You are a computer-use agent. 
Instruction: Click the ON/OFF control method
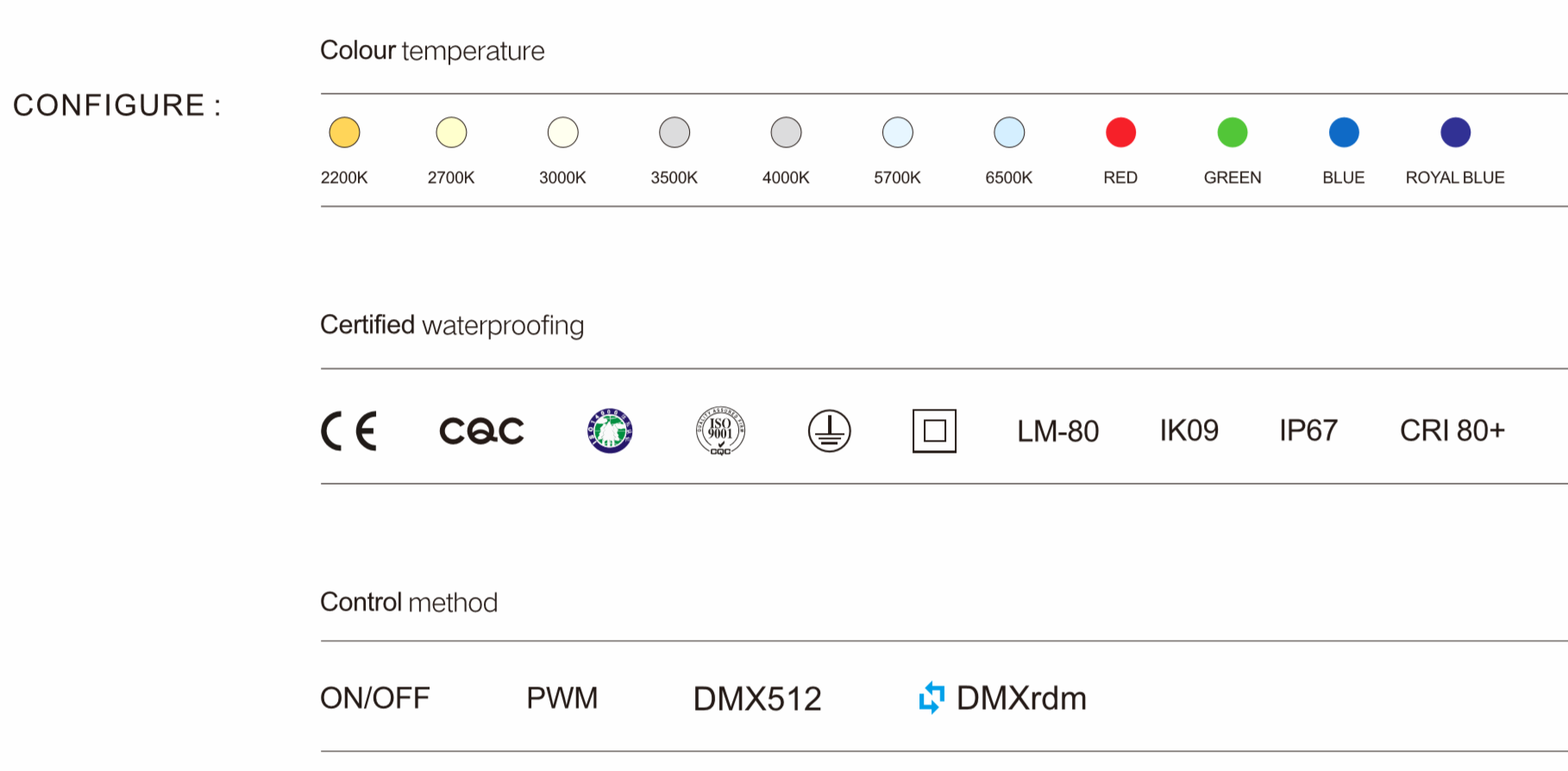(374, 698)
